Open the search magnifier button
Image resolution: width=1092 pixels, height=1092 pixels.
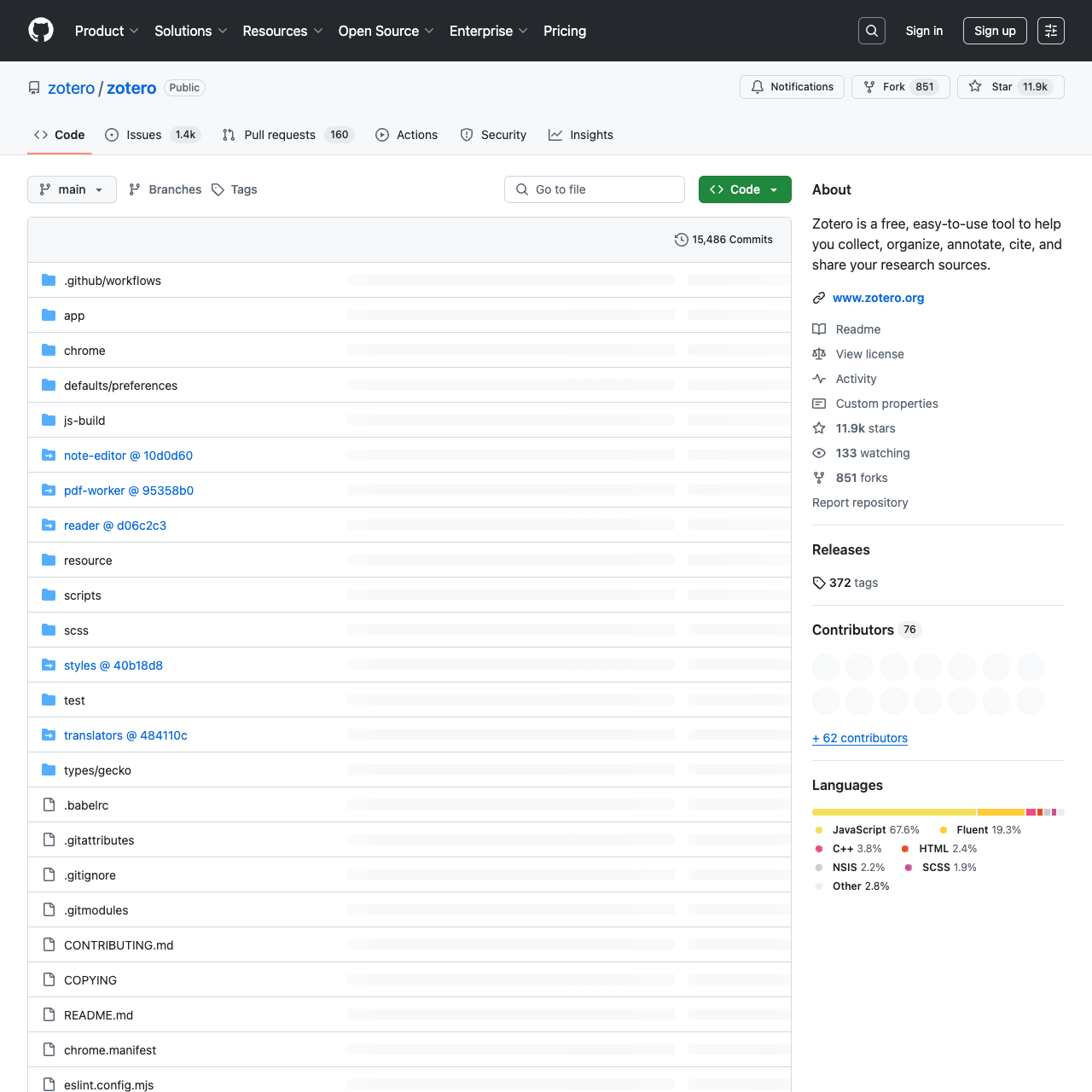[872, 31]
